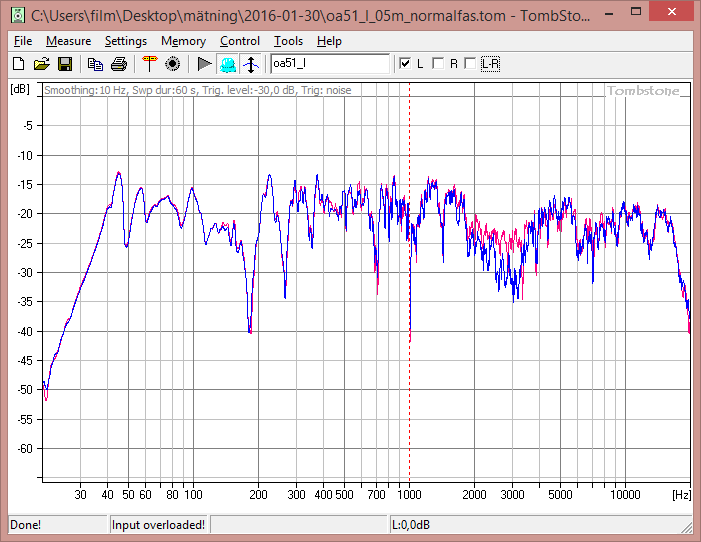
Task: Click the oa51_l name input field
Action: pyautogui.click(x=330, y=64)
